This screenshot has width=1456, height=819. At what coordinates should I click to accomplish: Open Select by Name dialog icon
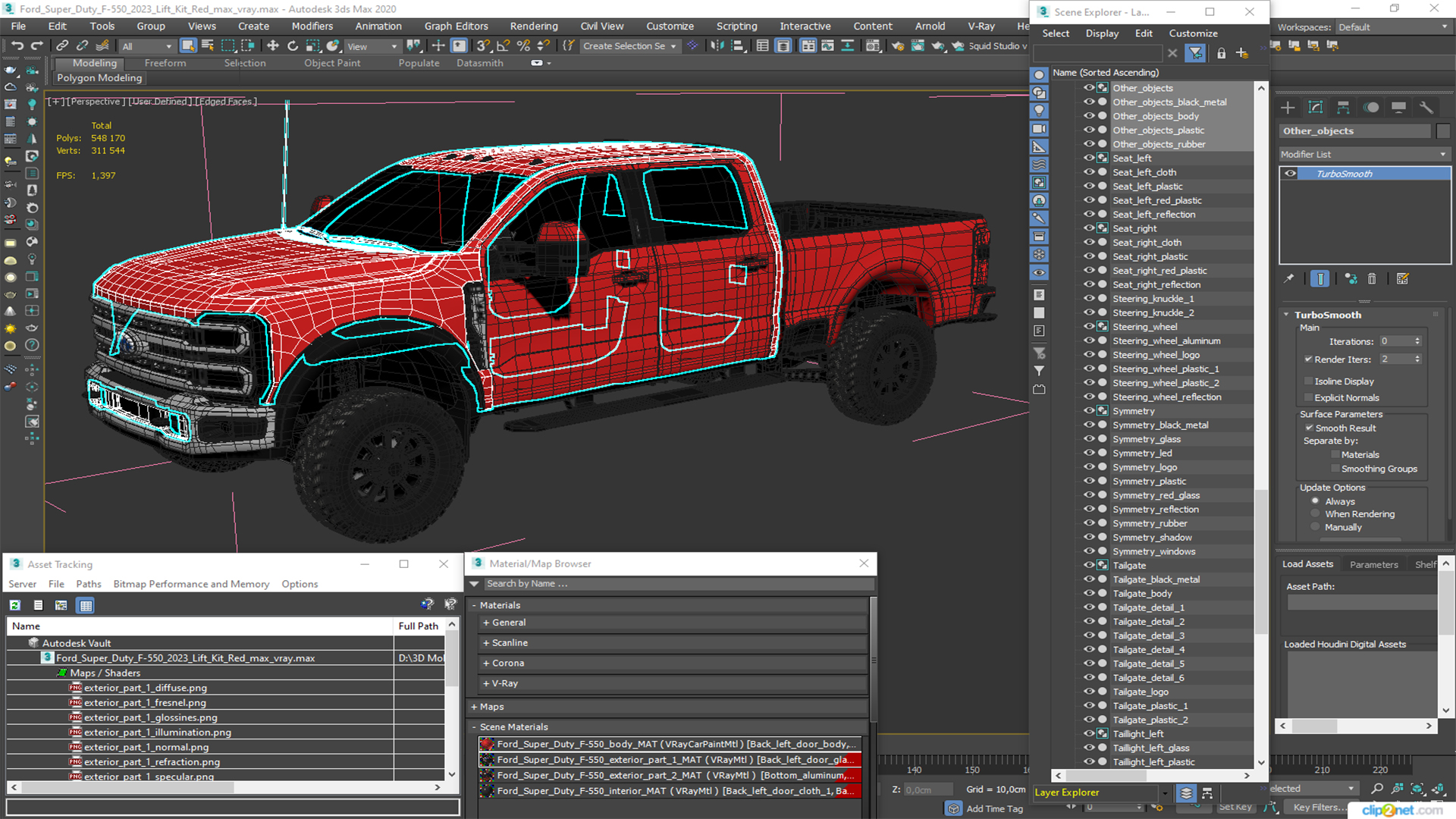pyautogui.click(x=208, y=46)
